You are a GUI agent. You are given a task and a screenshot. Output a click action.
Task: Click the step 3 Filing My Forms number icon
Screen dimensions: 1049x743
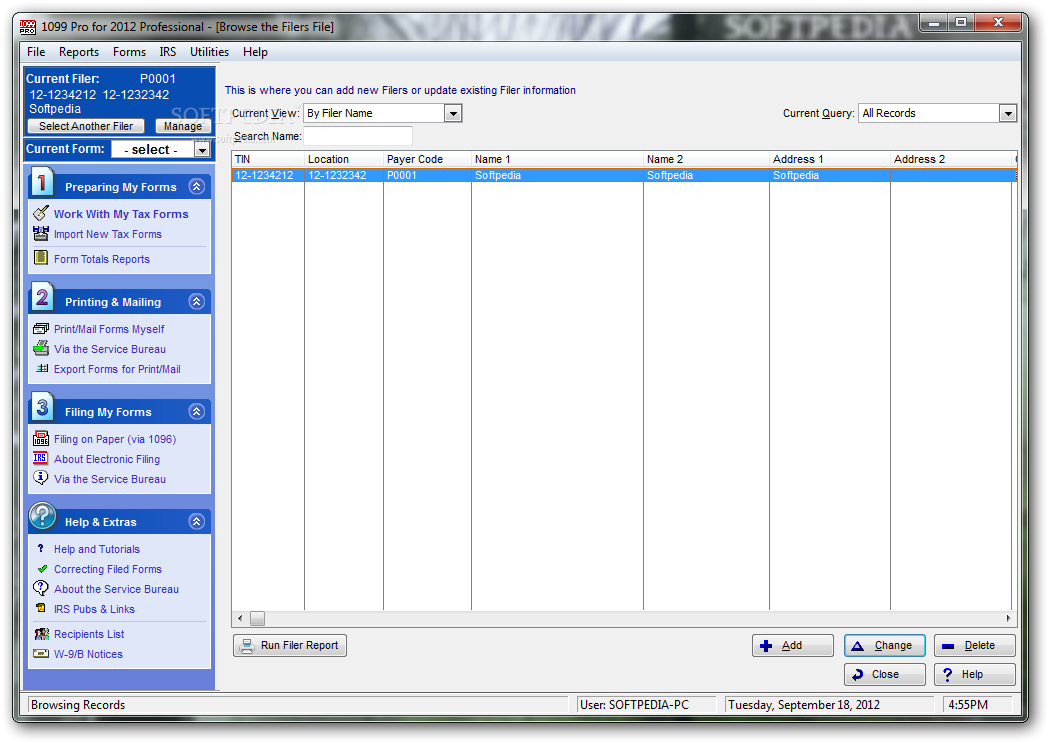[x=42, y=407]
